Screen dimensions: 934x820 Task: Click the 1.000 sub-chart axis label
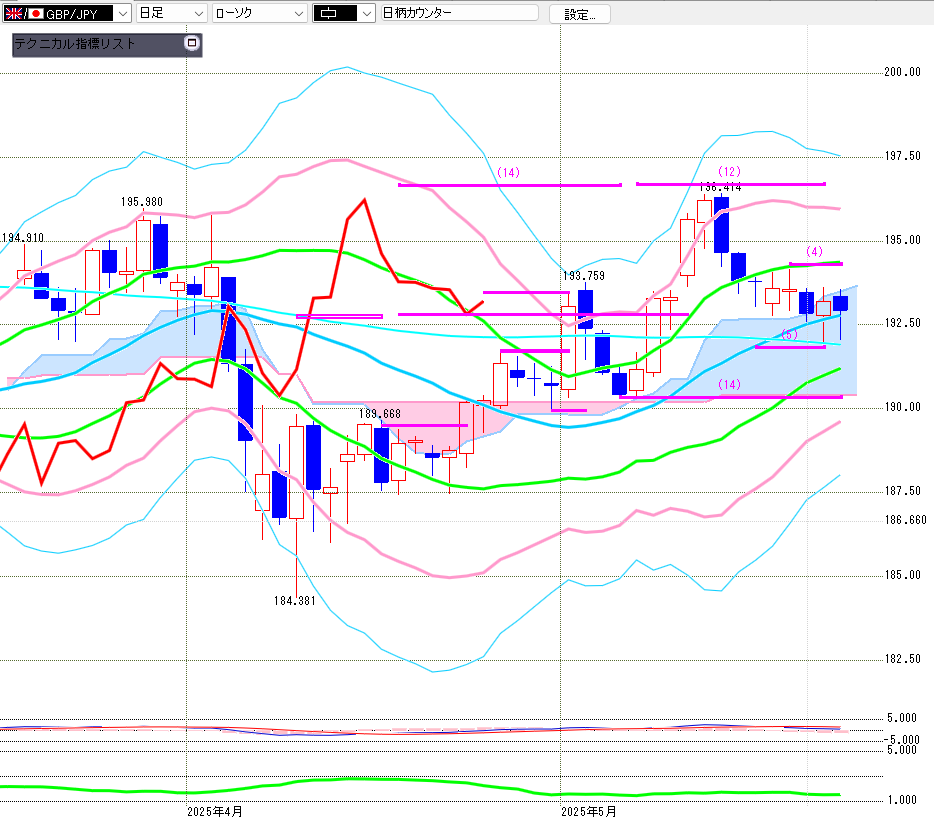point(902,800)
